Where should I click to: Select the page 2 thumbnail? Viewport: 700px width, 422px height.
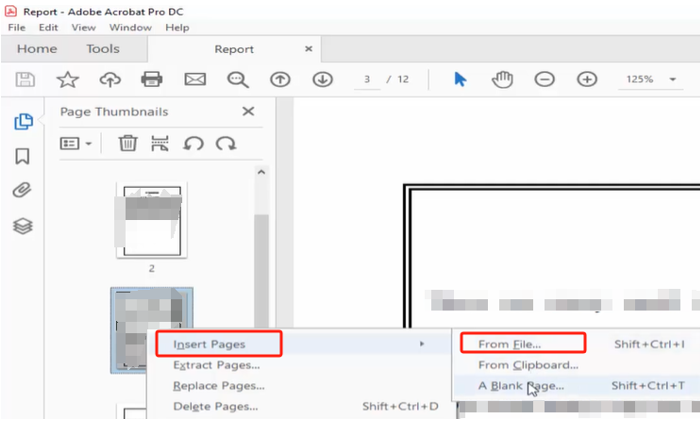pos(152,220)
